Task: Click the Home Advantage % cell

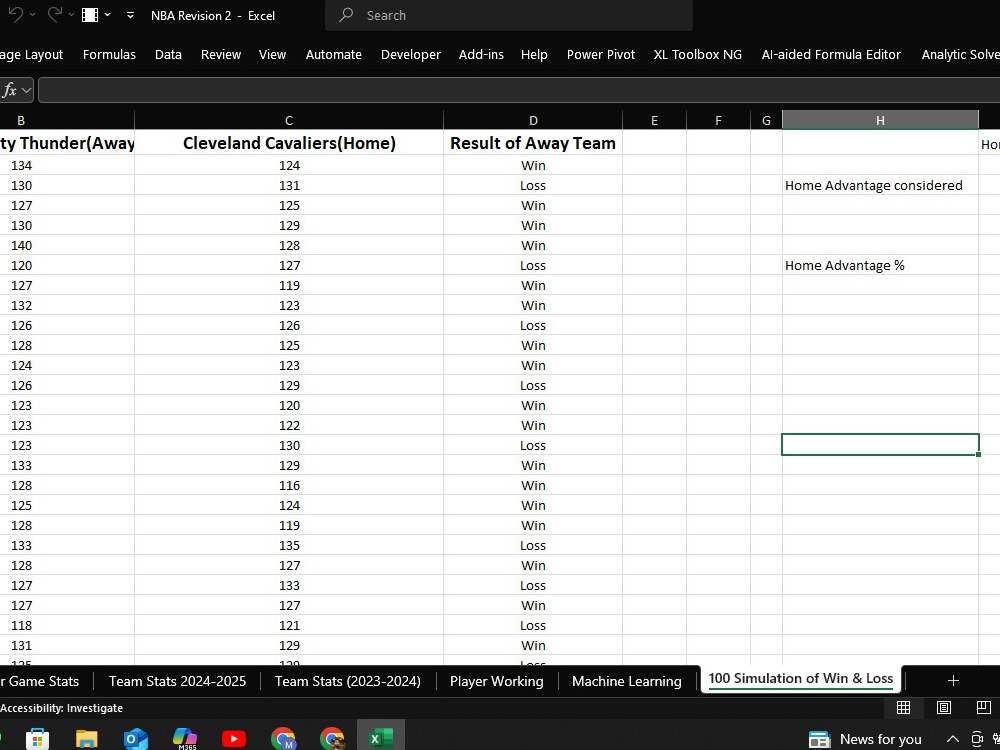Action: pyautogui.click(x=880, y=265)
